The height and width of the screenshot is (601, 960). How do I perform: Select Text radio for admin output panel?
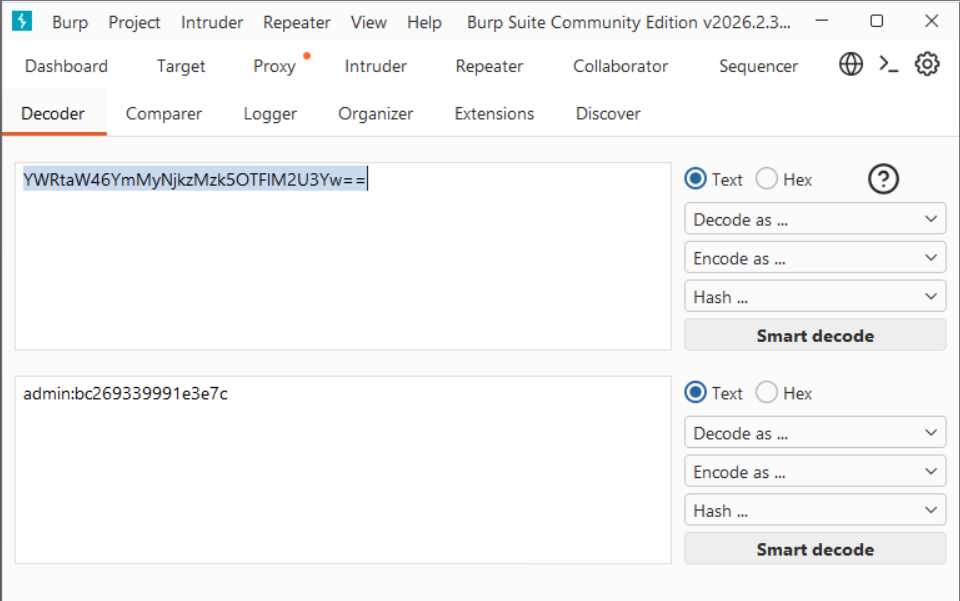(696, 392)
